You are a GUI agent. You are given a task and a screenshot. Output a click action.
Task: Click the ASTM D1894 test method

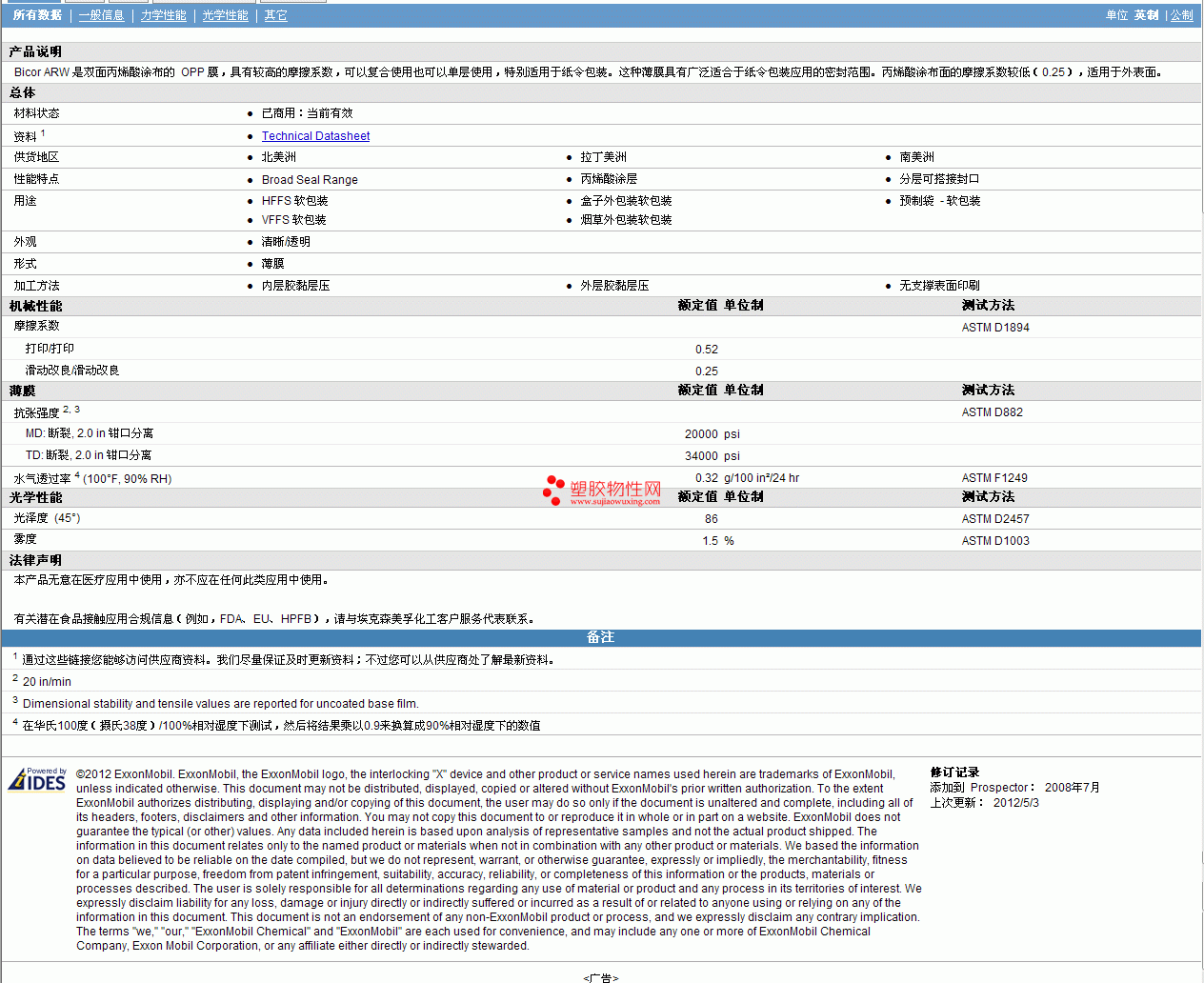995,328
